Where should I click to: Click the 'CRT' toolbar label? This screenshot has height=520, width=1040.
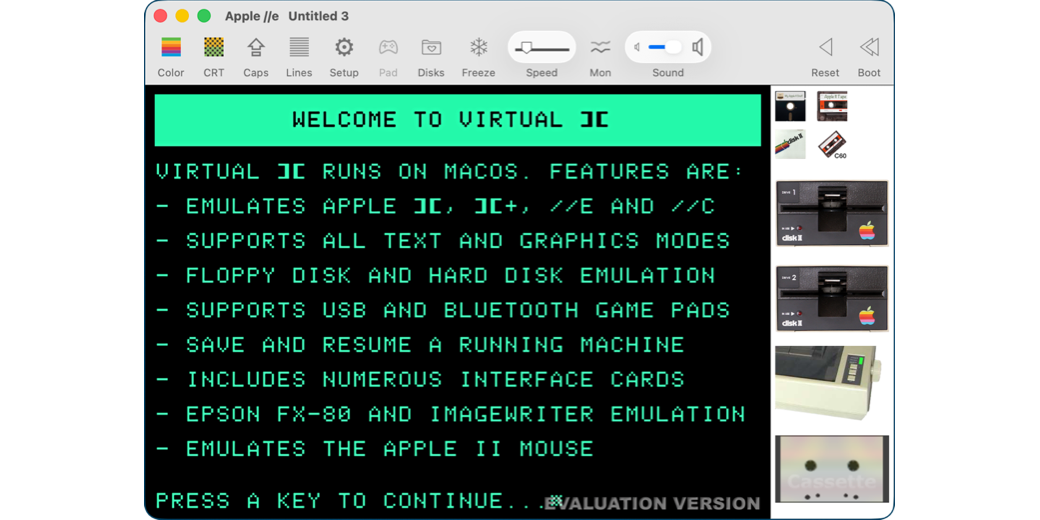coord(214,73)
